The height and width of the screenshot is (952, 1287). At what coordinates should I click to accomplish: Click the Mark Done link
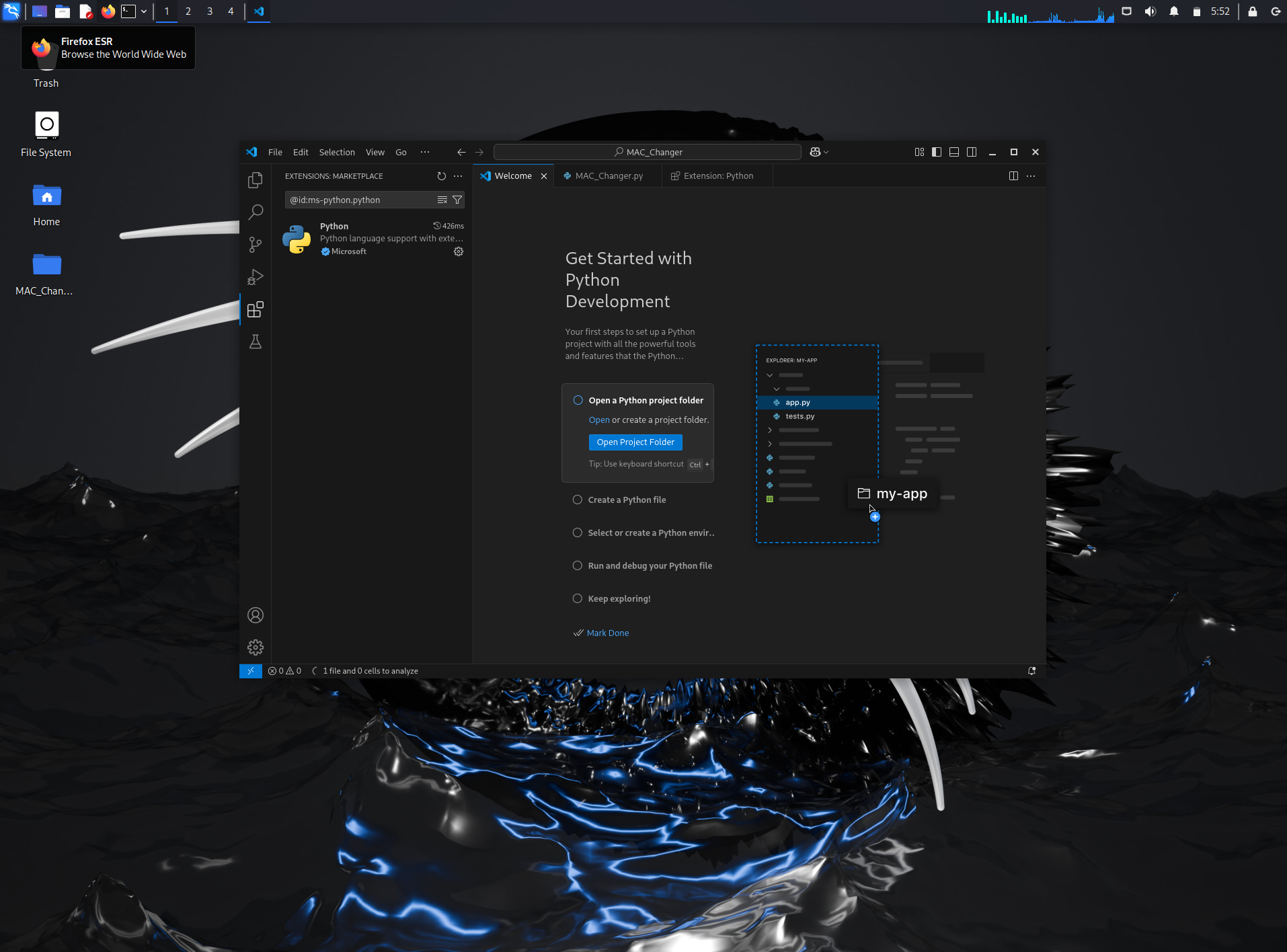pyautogui.click(x=608, y=633)
